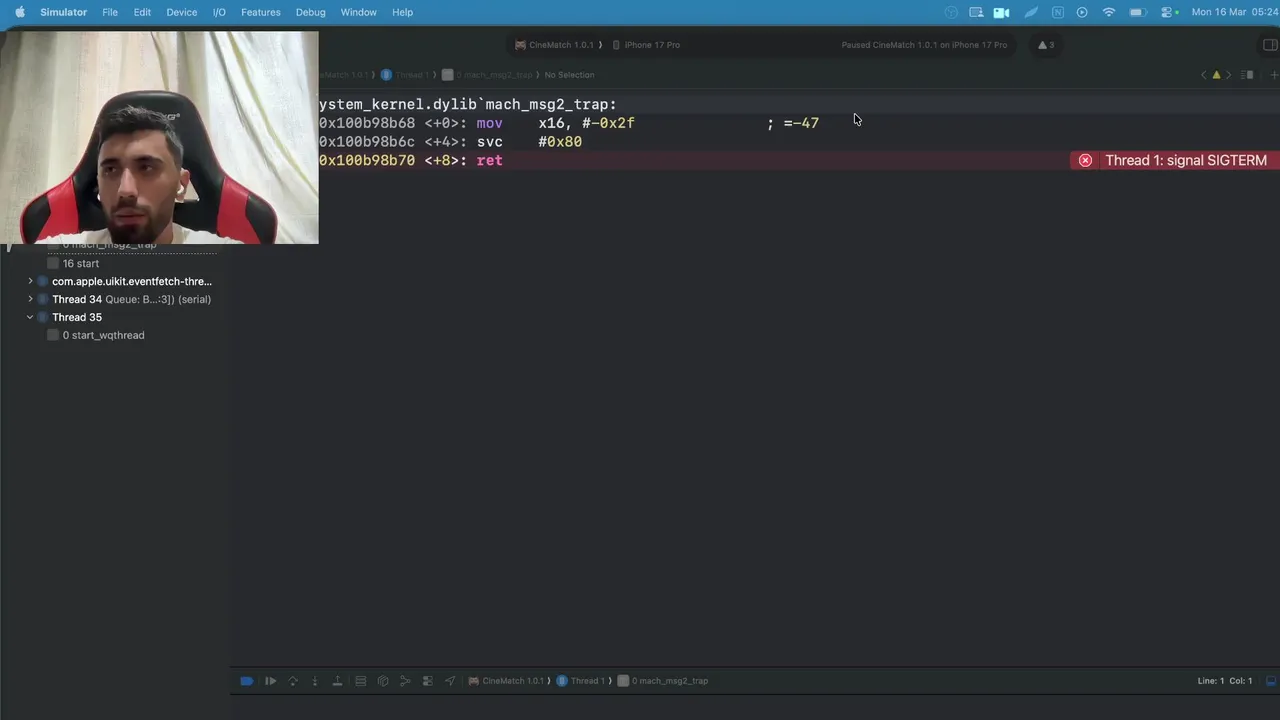Click the svc #0x80 instruction line
The image size is (1280, 720).
click(x=450, y=142)
